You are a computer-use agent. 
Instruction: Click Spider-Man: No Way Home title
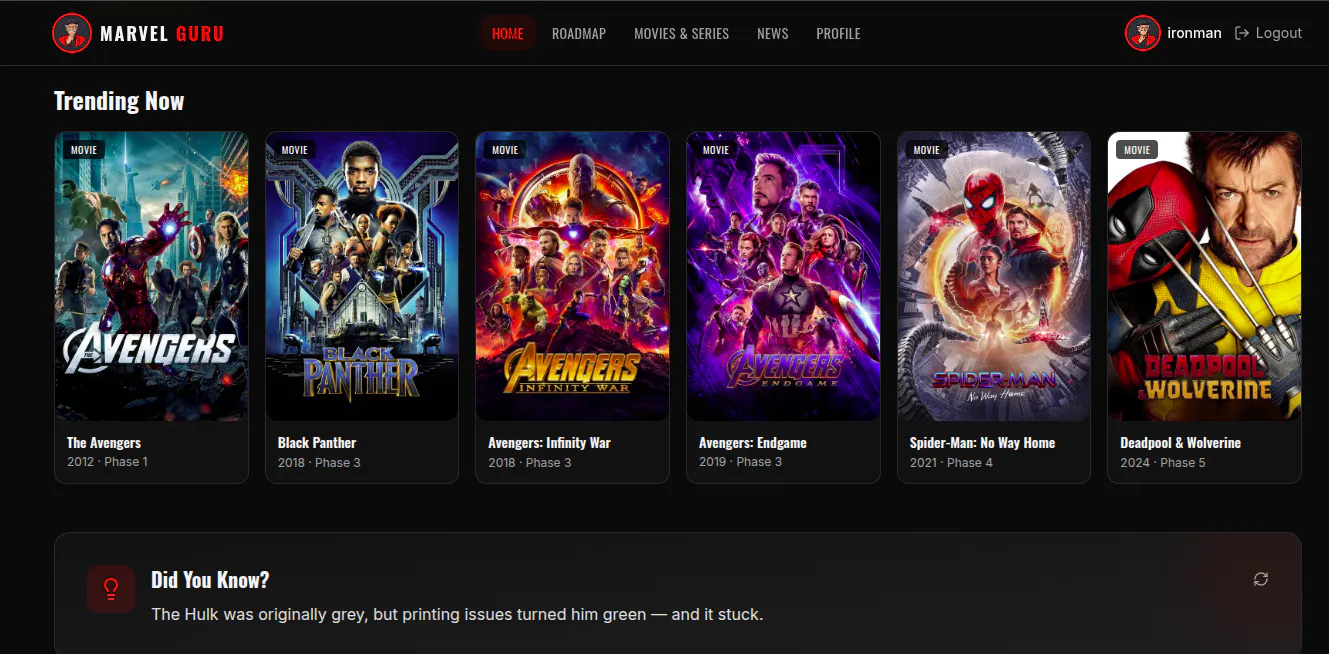click(x=982, y=442)
